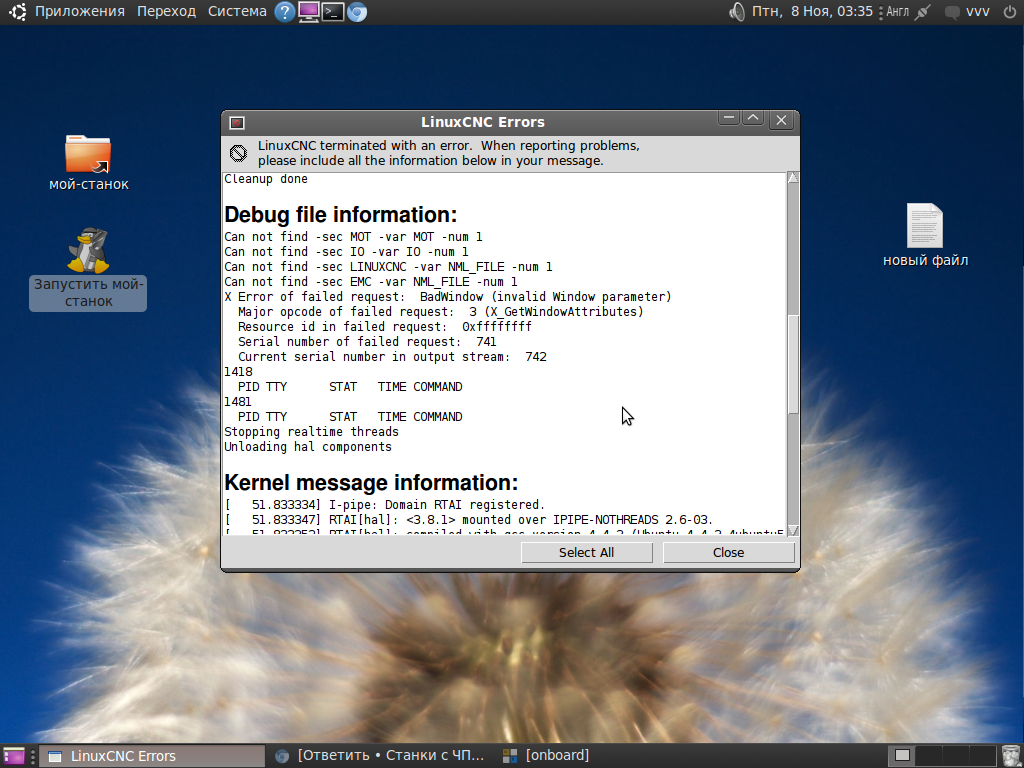Click the 'Major opcode of failed request' line
Viewport: 1024px width, 768px height.
(x=440, y=312)
